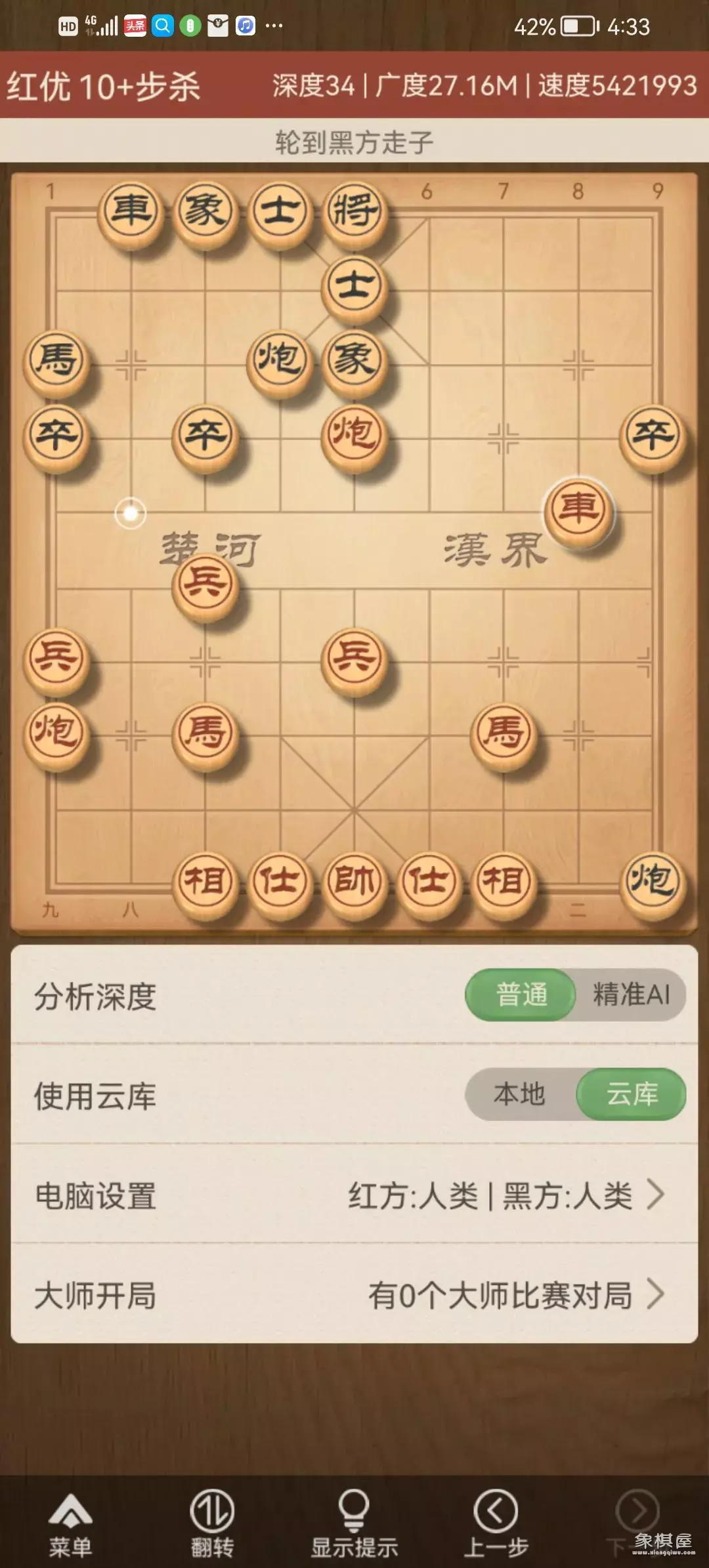Enable the 云库 cloud library option
709x1568 pixels.
[632, 1094]
